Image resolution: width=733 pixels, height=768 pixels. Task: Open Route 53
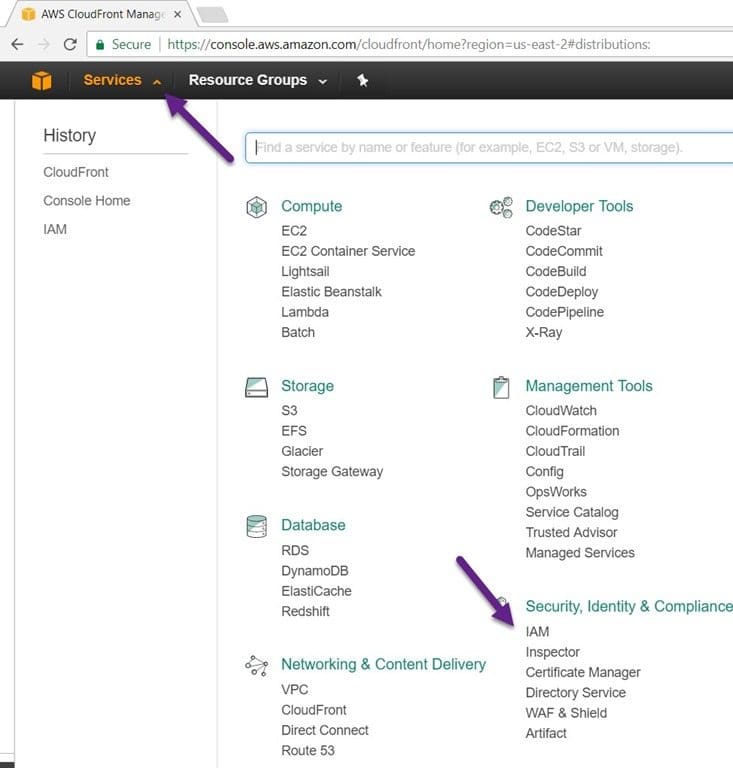[x=307, y=751]
